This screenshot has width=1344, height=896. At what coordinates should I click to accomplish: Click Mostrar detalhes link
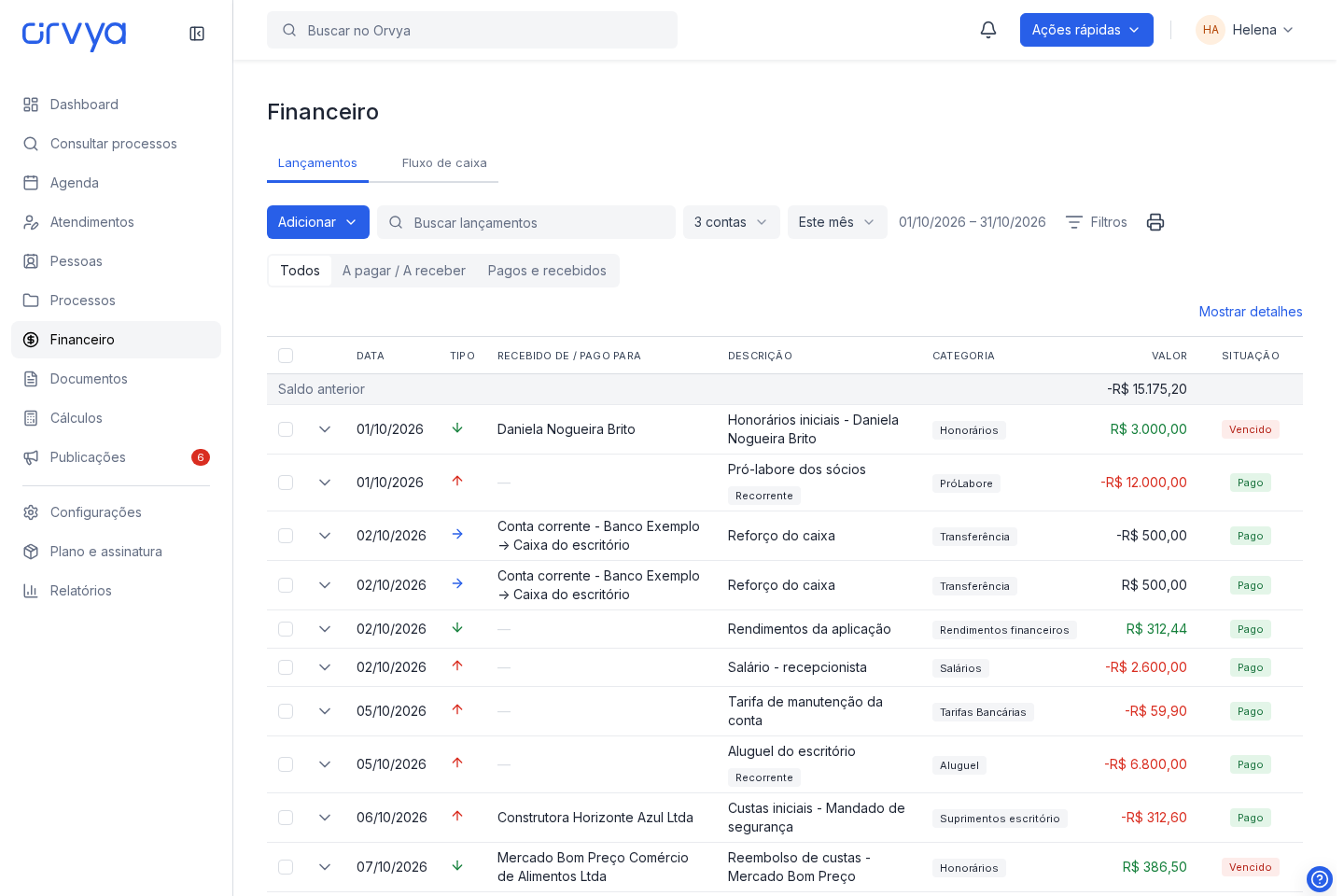1251,312
